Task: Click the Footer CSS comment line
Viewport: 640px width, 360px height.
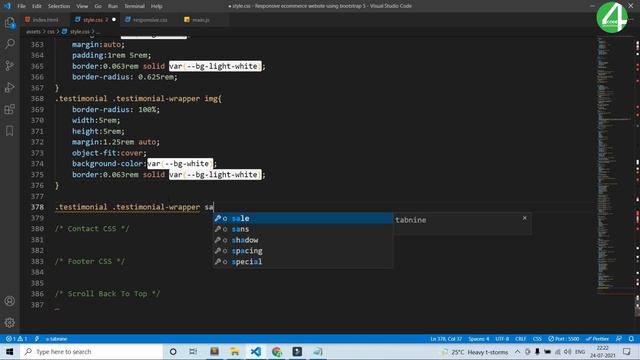Action: (90, 261)
